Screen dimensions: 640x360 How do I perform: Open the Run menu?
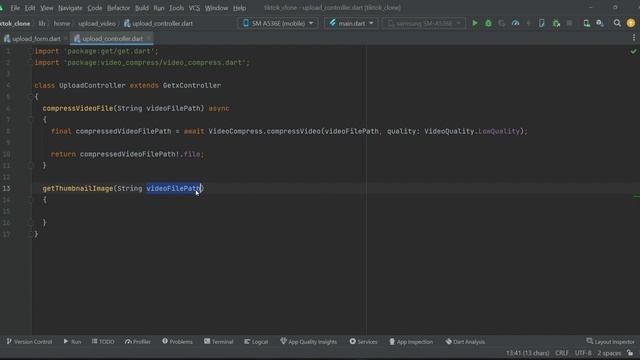pos(159,8)
